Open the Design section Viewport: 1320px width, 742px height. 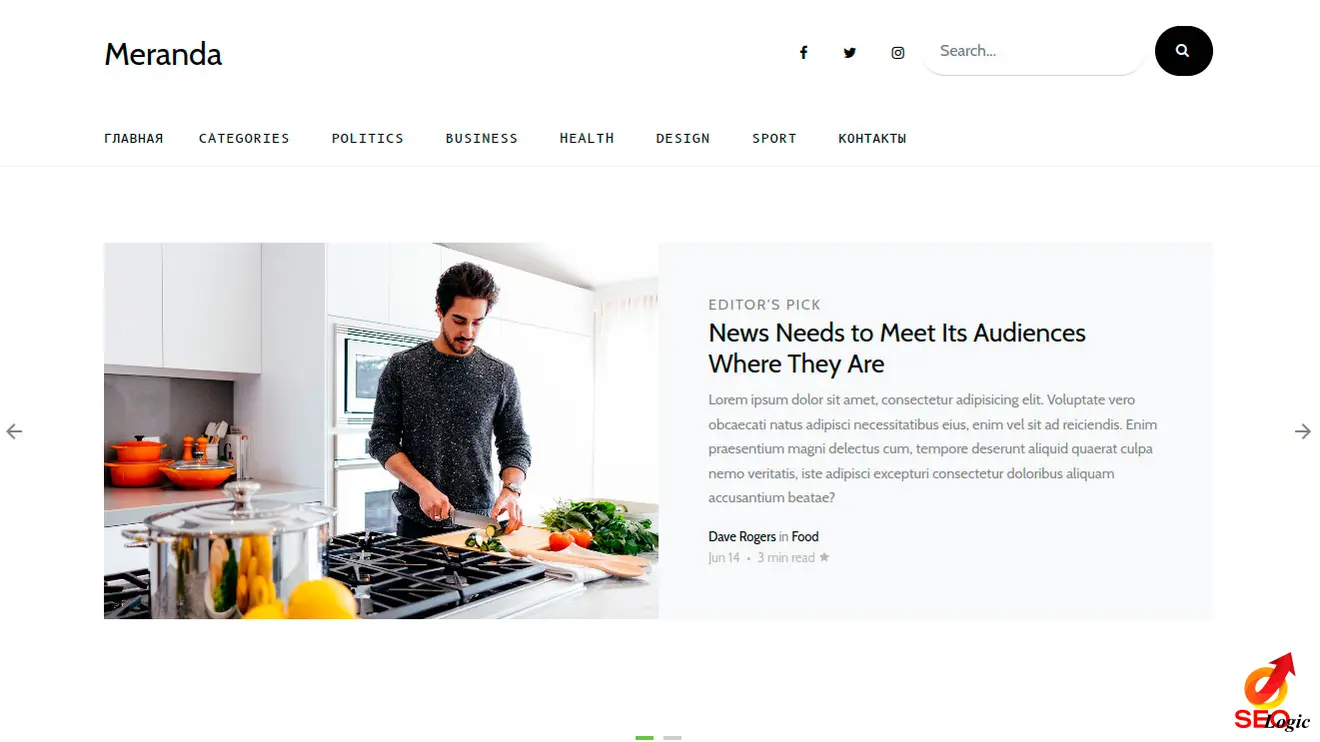point(683,138)
